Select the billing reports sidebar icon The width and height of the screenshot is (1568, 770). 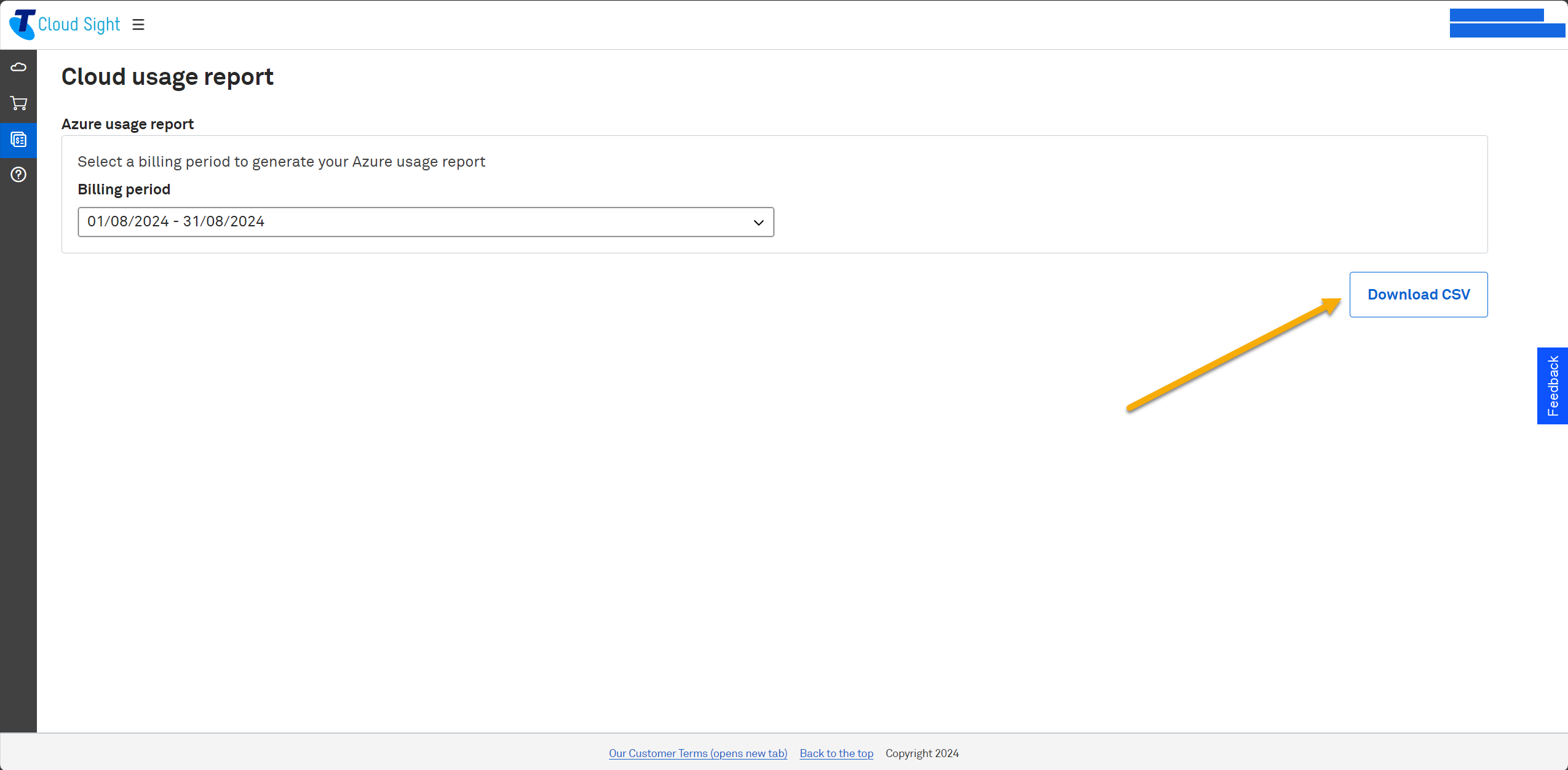click(18, 140)
